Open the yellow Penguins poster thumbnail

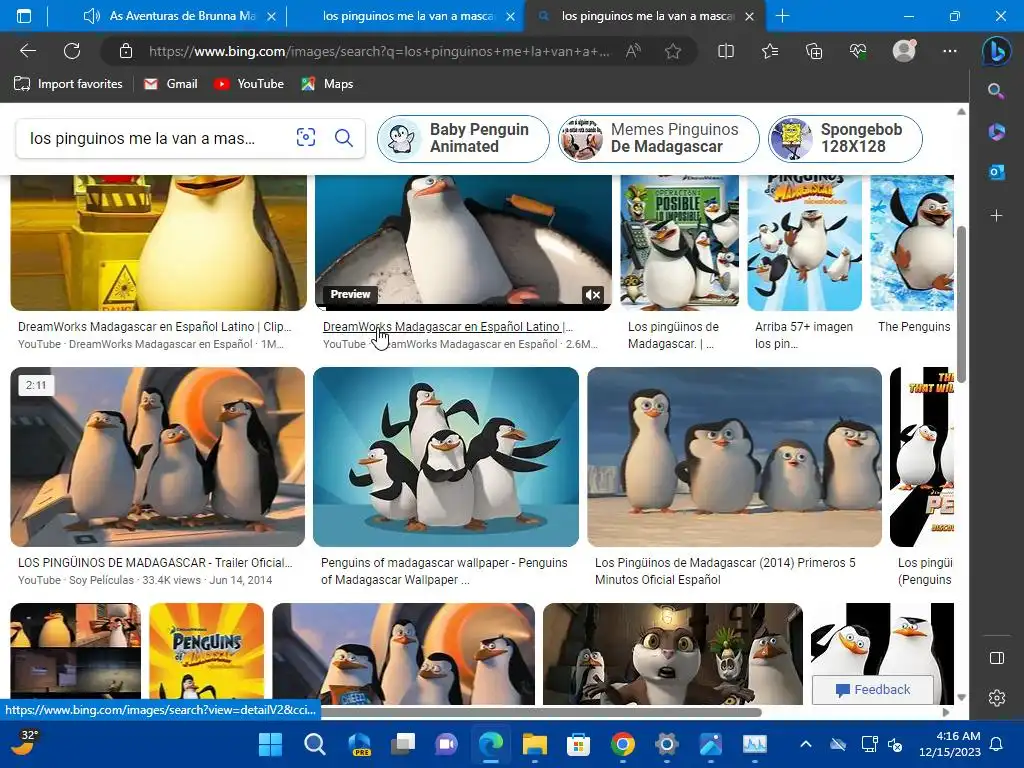(206, 654)
